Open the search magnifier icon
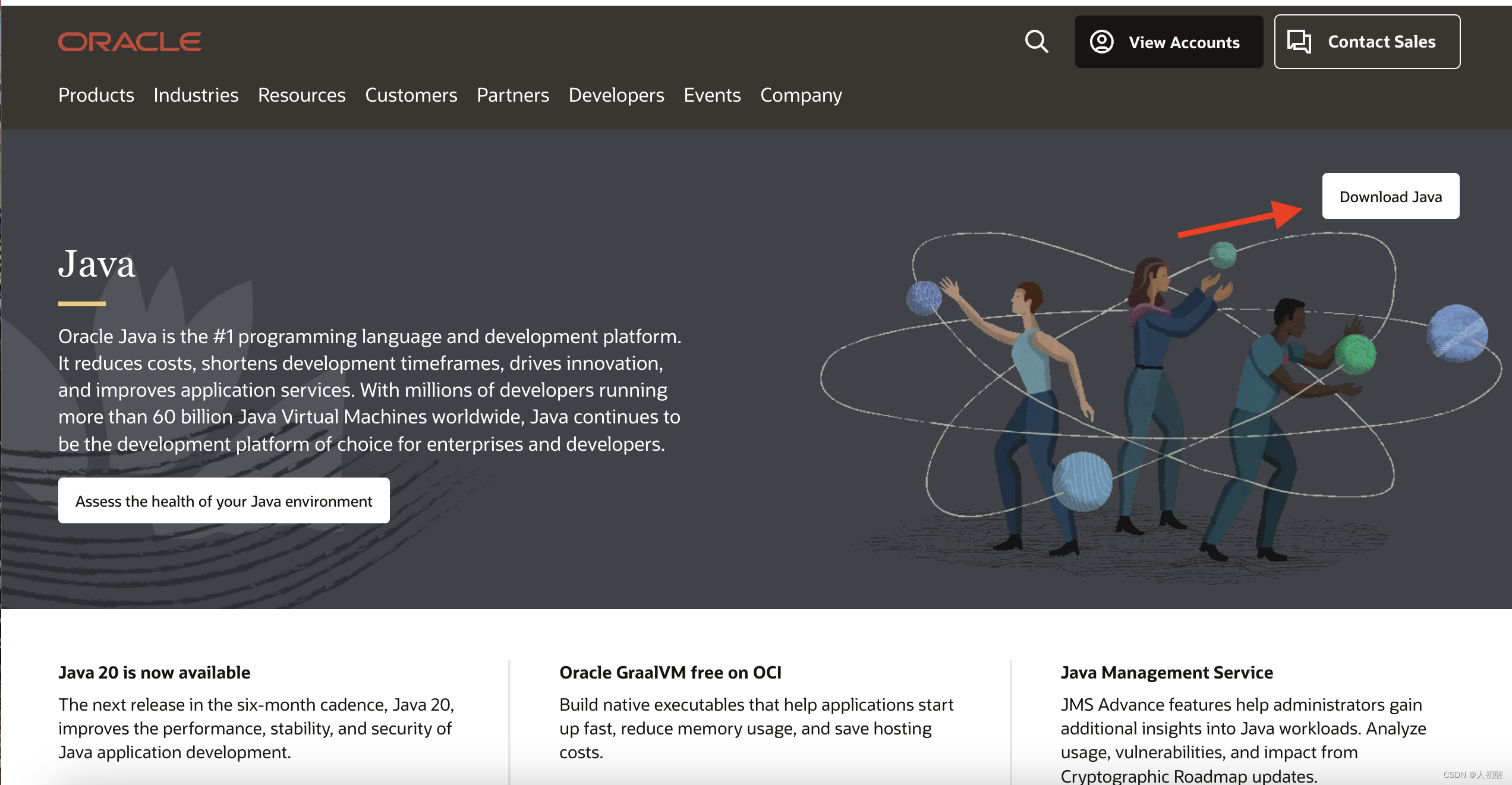 [1037, 42]
